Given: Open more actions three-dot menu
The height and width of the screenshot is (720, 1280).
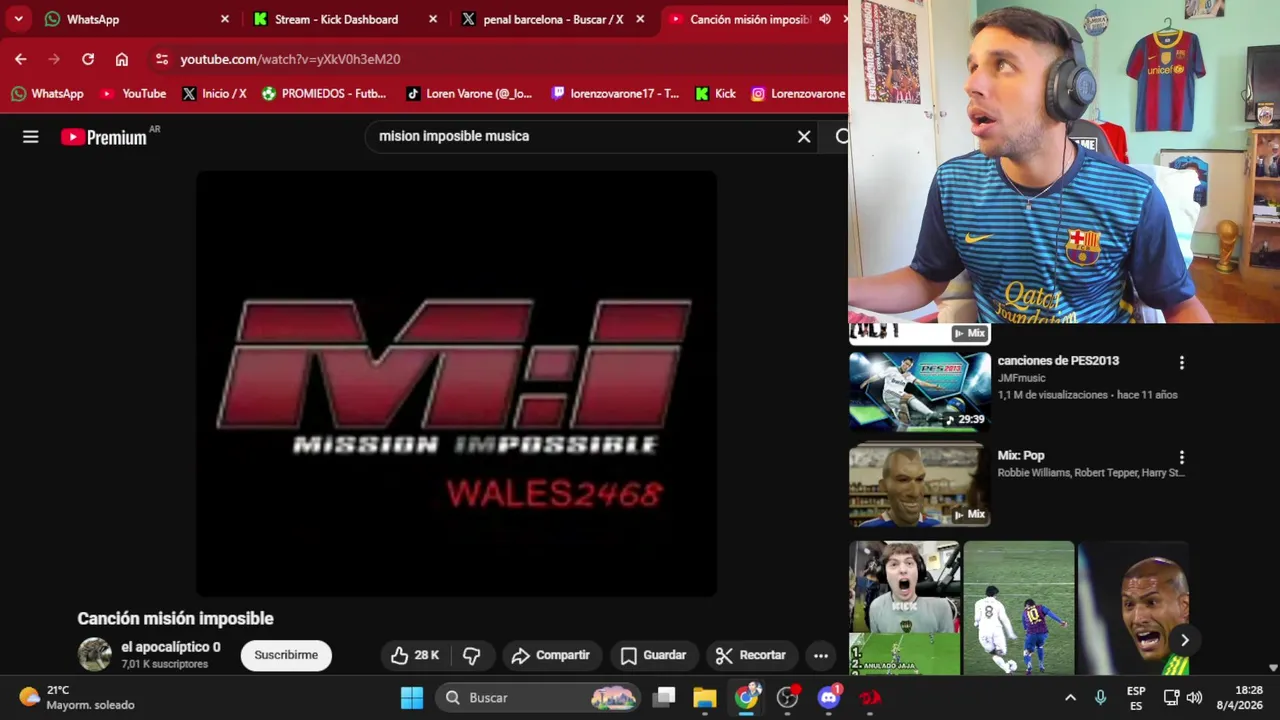Looking at the screenshot, I should (x=821, y=655).
